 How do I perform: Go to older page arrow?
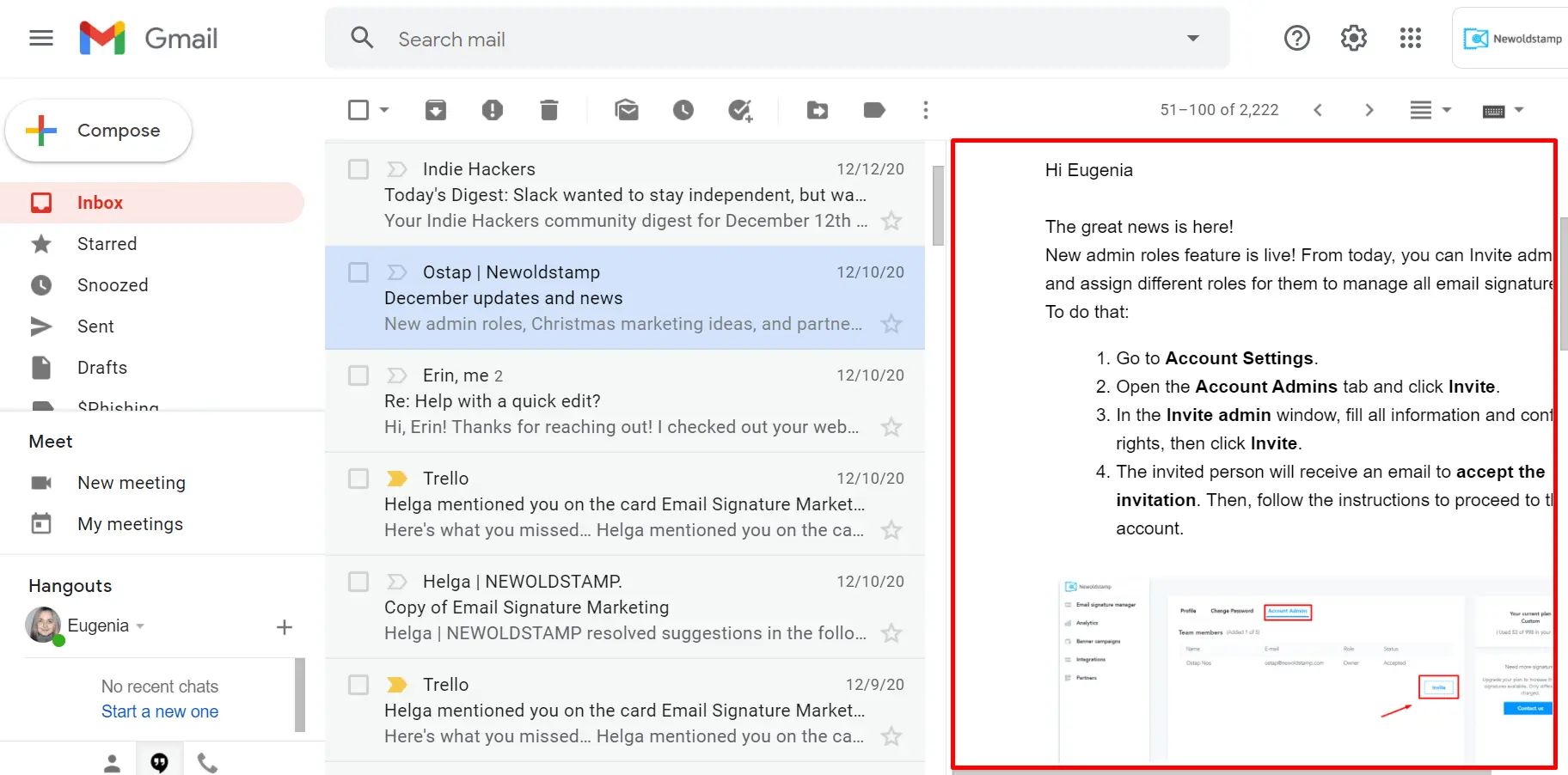tap(1369, 110)
